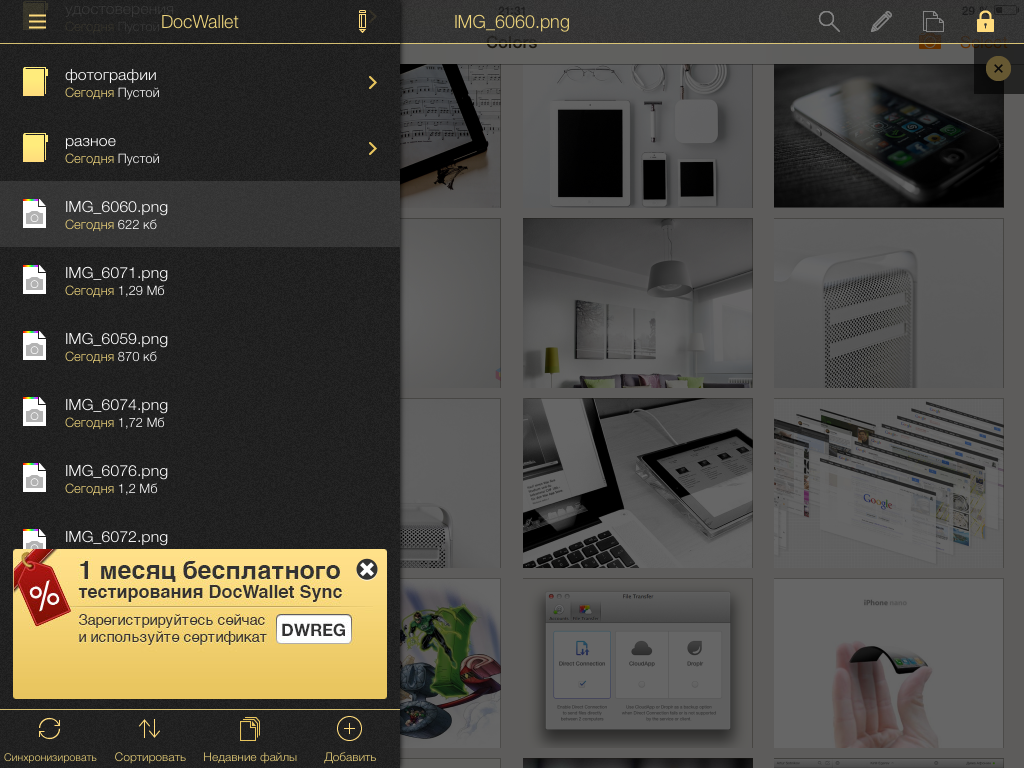The width and height of the screenshot is (1024, 768).
Task: Click the Сегодня 622 кб size text
Action: 110,225
